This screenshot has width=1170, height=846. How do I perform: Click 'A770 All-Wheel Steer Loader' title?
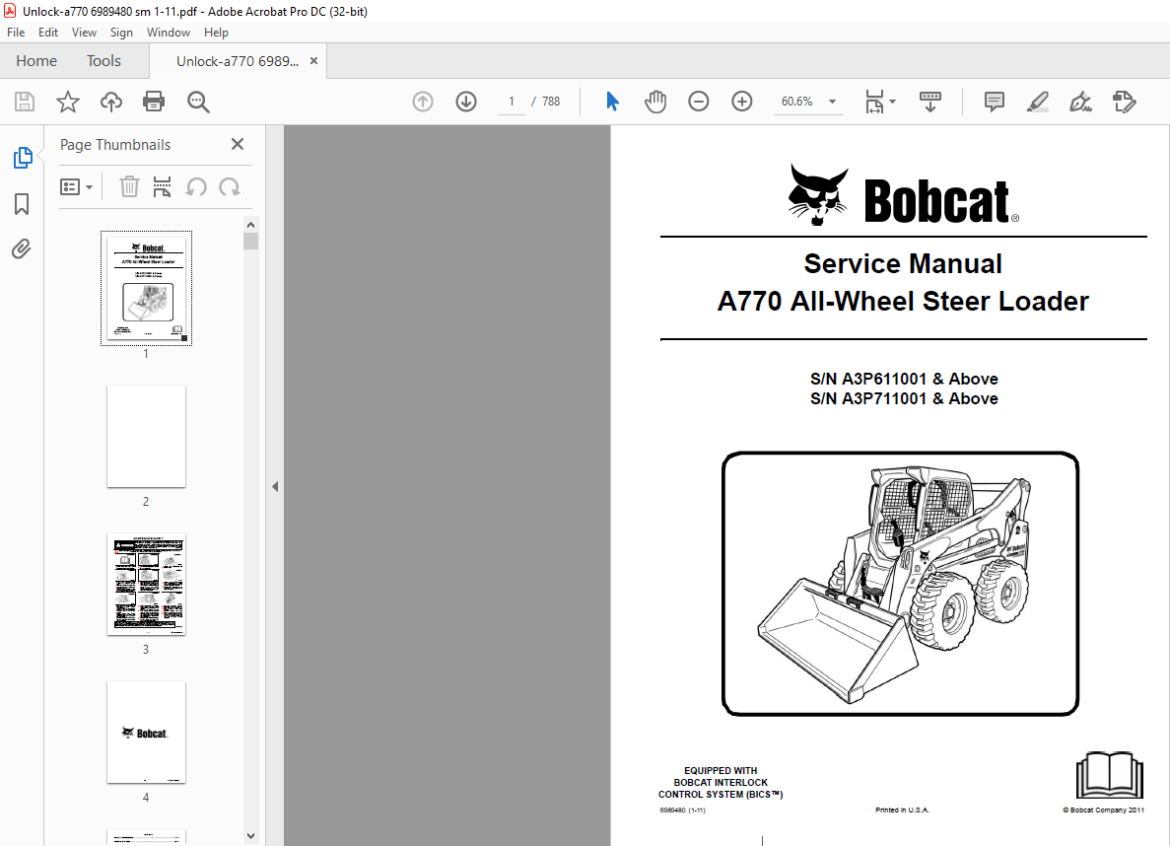[x=903, y=301]
